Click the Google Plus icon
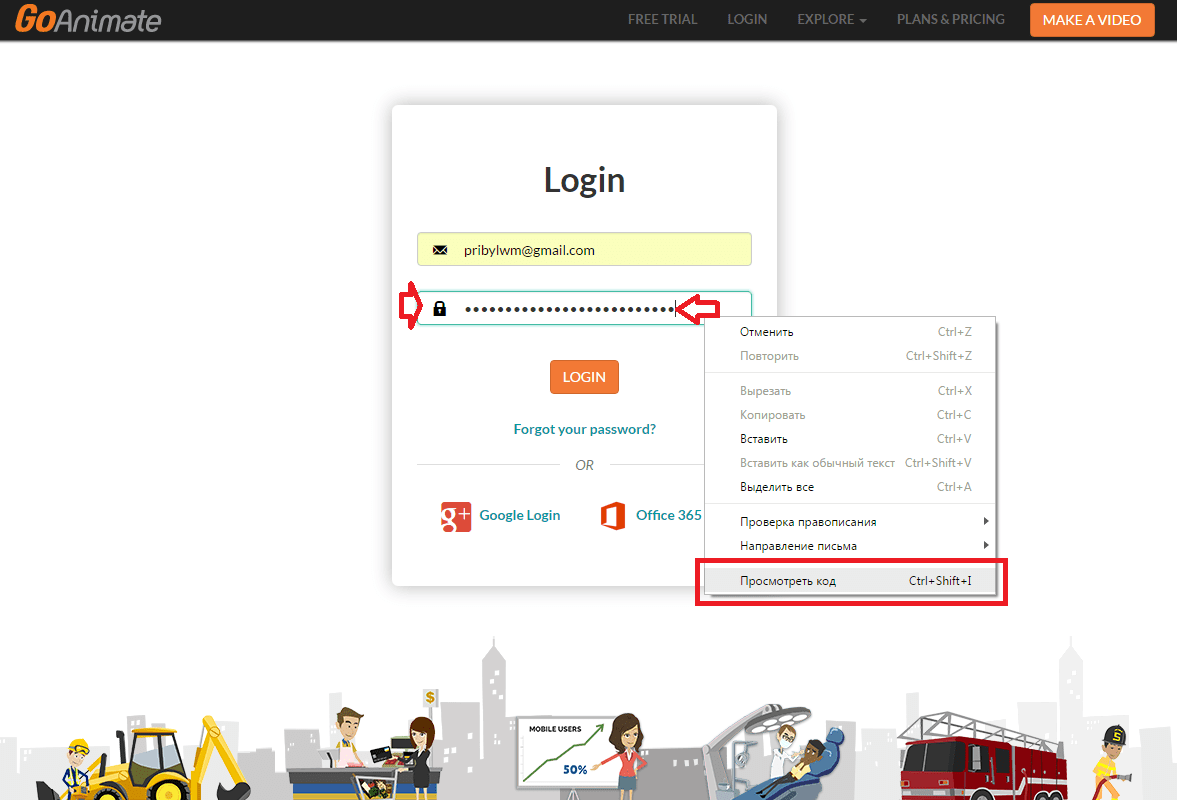Screen dimensions: 1177x800 456,516
